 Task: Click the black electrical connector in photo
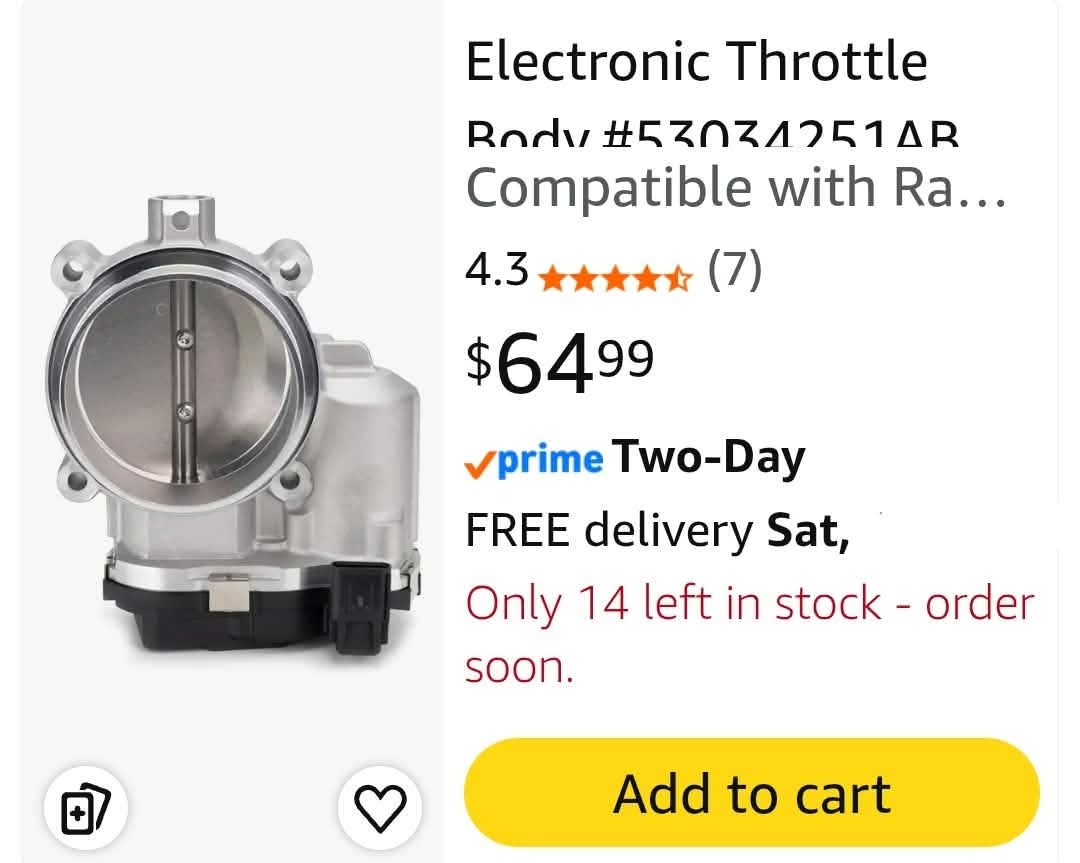[x=362, y=607]
